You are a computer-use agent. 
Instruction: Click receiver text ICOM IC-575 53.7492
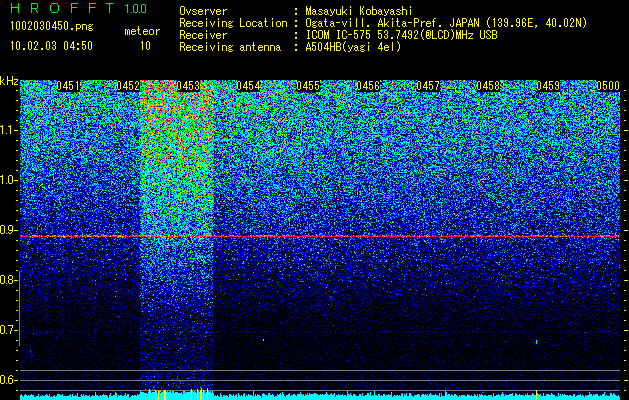[401, 35]
